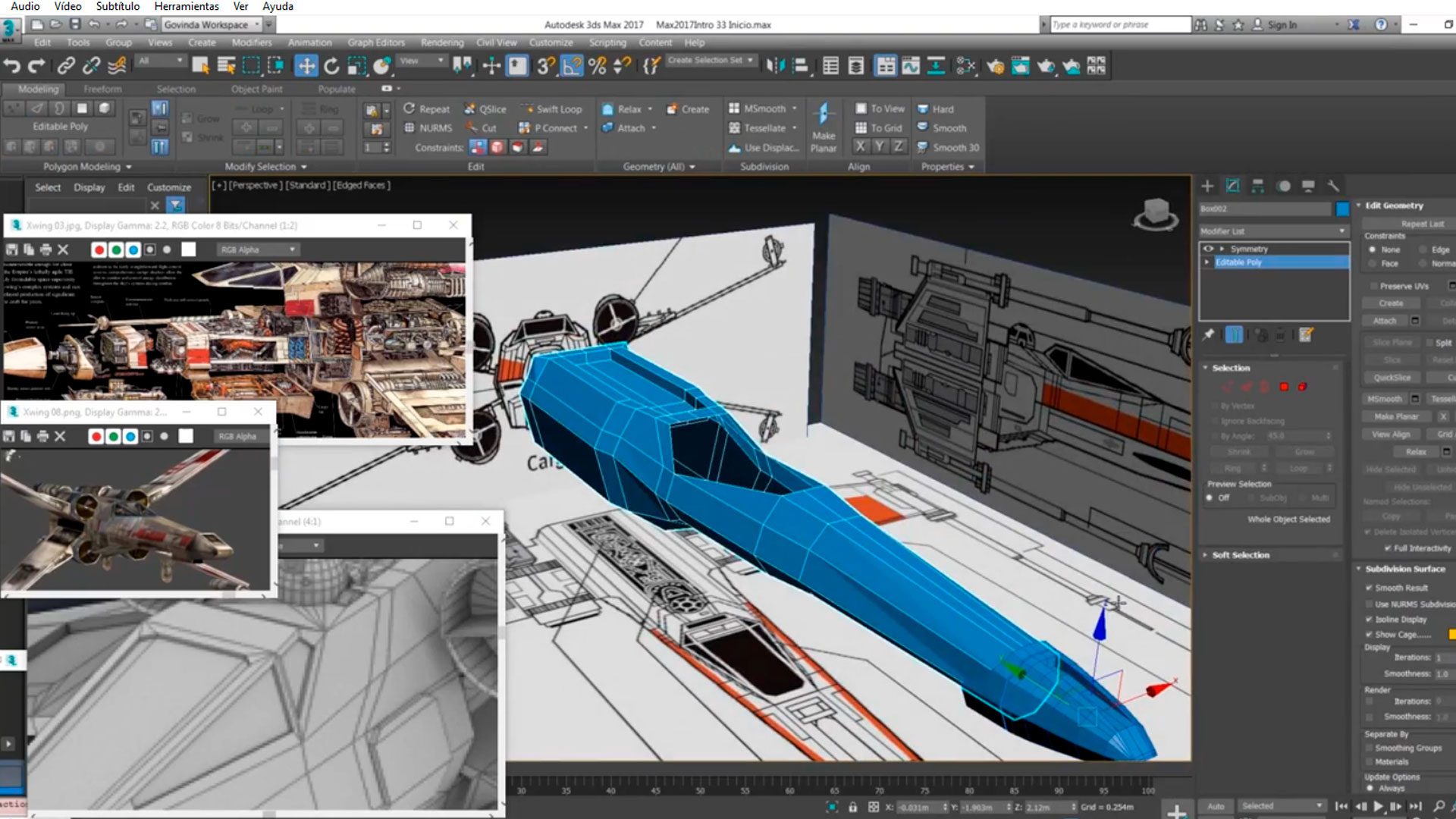Toggle the Isoline Display checkbox

point(1369,620)
